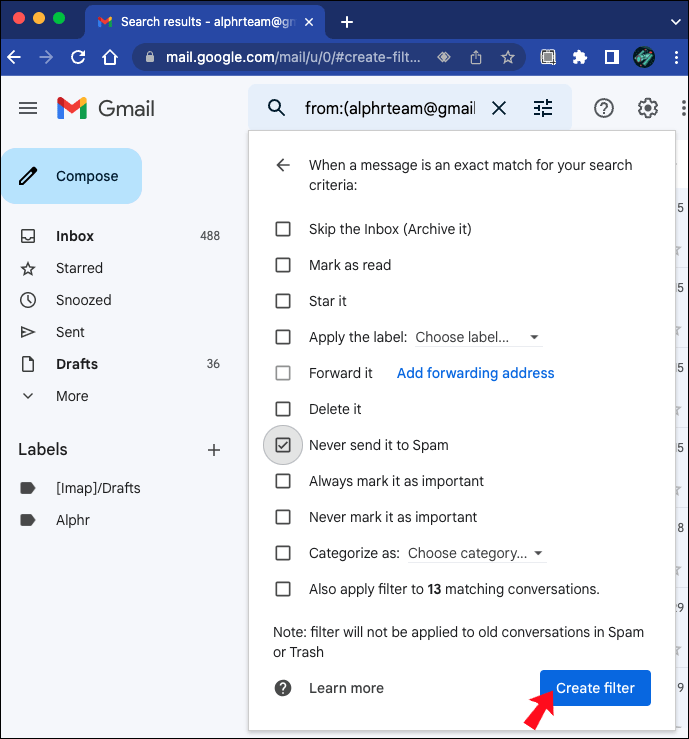Open the Choose label dropdown
Viewport: 689px width, 739px height.
tap(478, 337)
